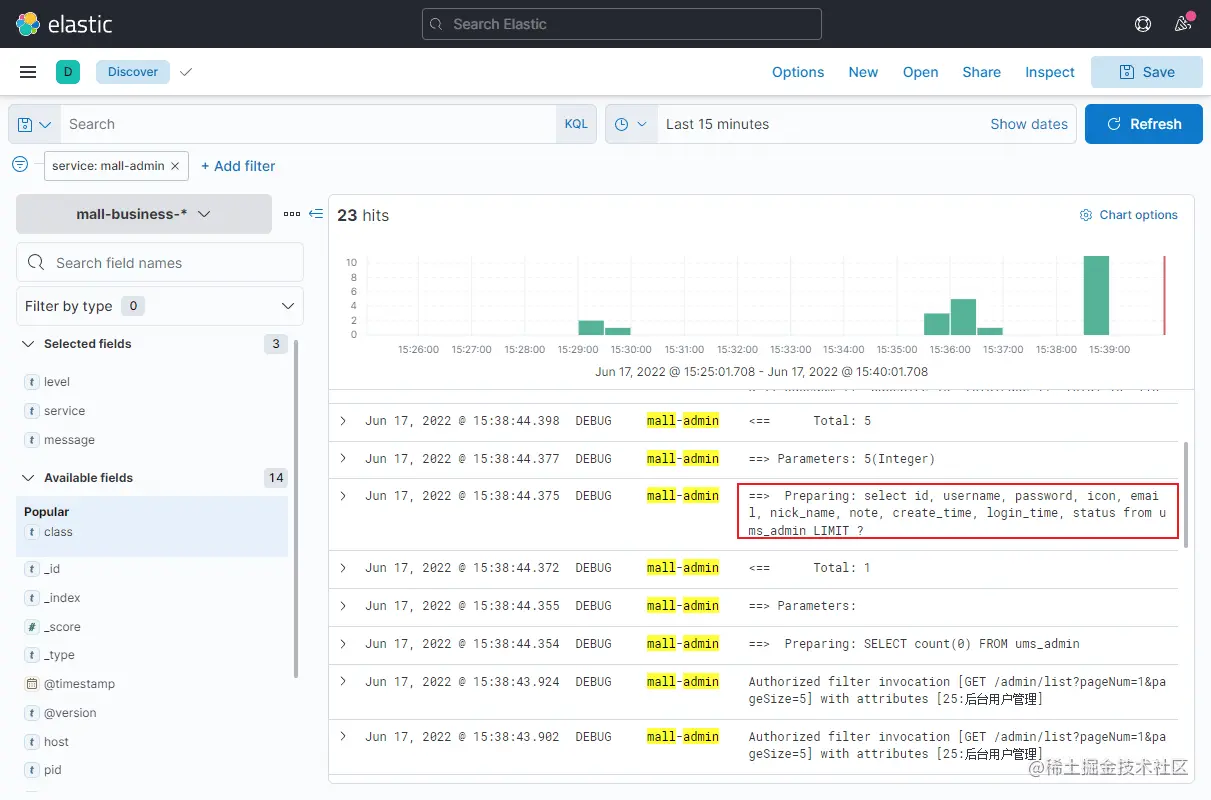Click the Discover breadcrumb
The width and height of the screenshot is (1211, 800).
click(133, 72)
